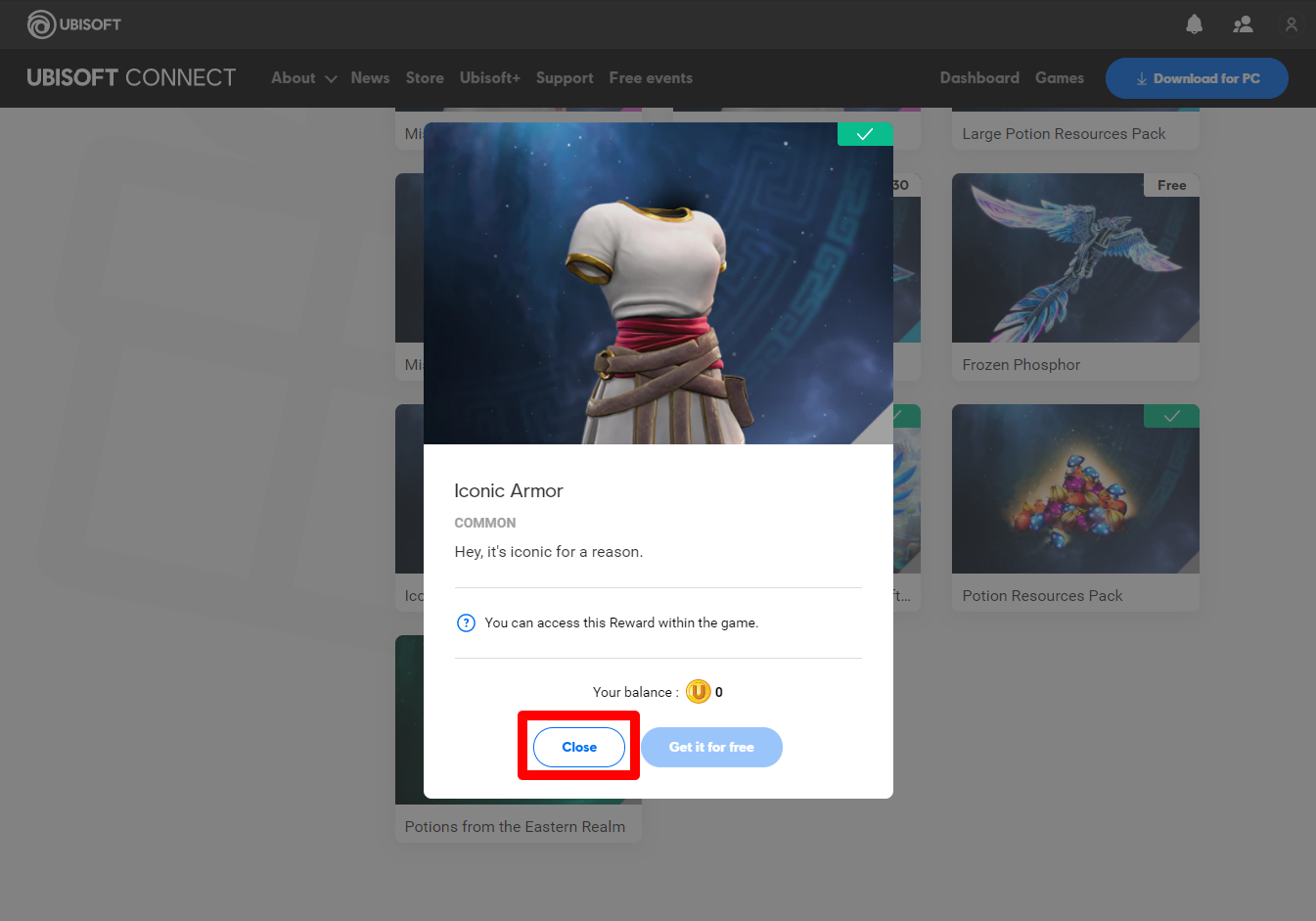Open the user profile avatar icon
This screenshot has height=921, width=1316.
coord(1292,24)
